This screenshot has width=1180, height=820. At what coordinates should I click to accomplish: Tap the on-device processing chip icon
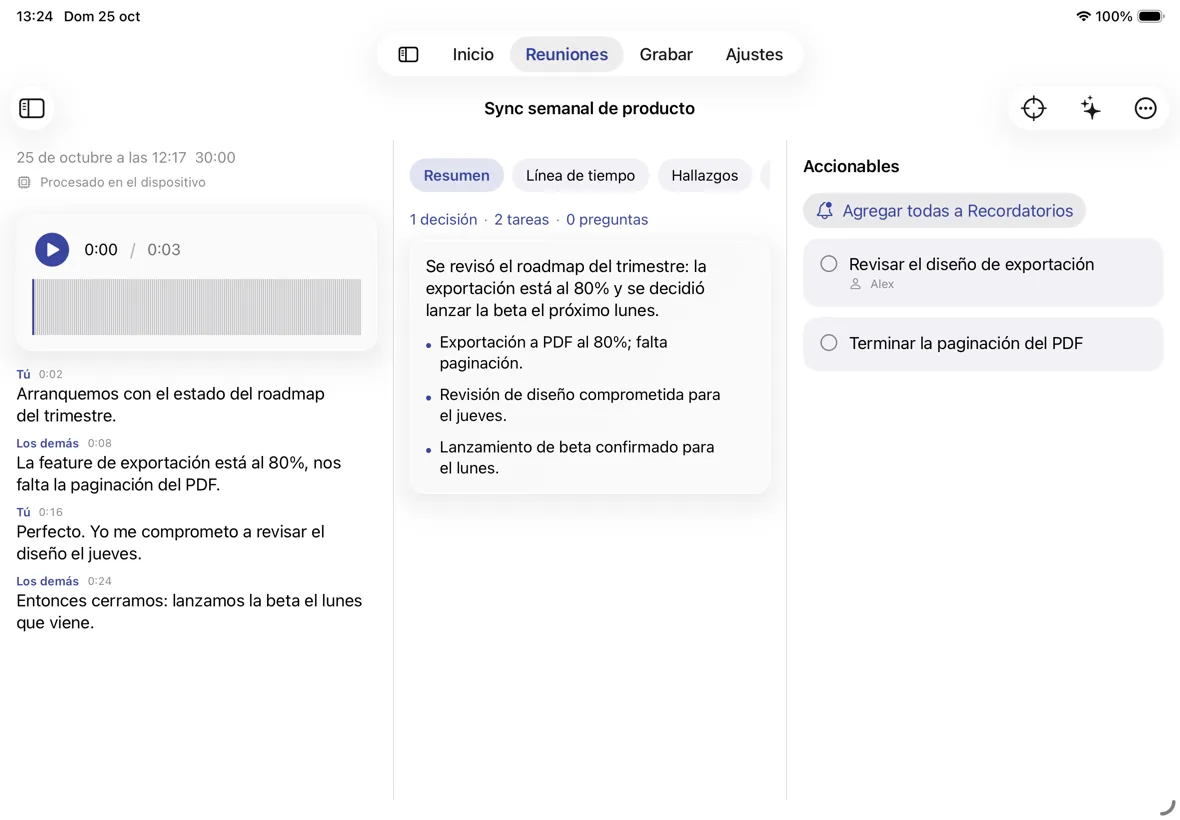coord(24,182)
